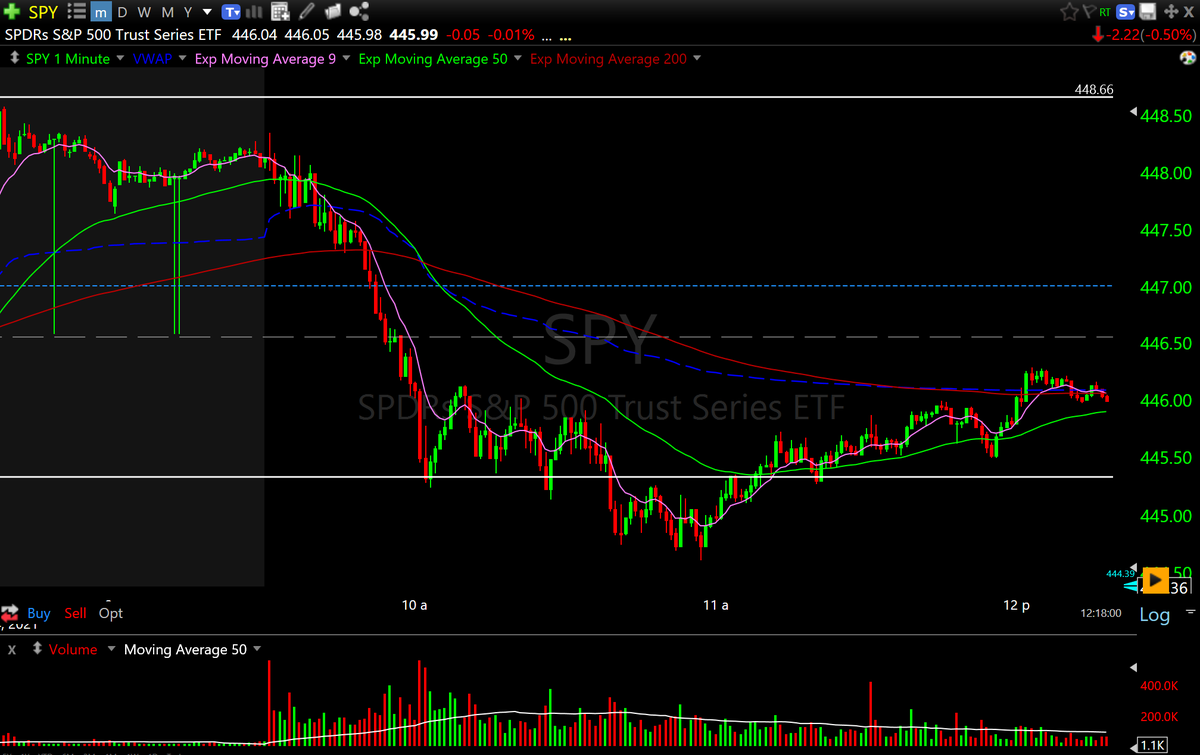Select the pencil drawing tool icon

[x=307, y=12]
